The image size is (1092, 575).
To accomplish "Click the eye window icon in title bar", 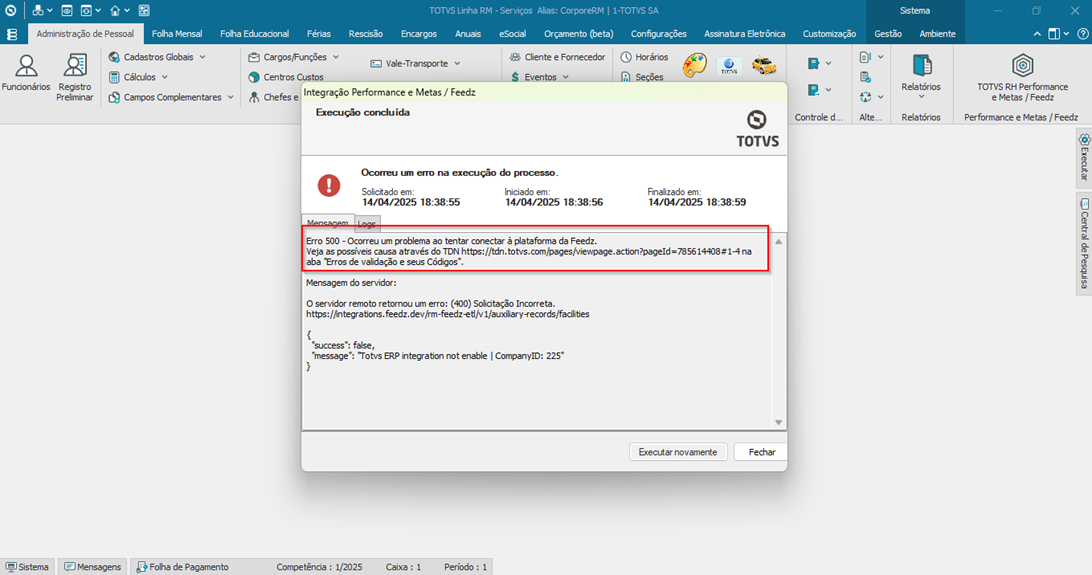I will pos(67,10).
